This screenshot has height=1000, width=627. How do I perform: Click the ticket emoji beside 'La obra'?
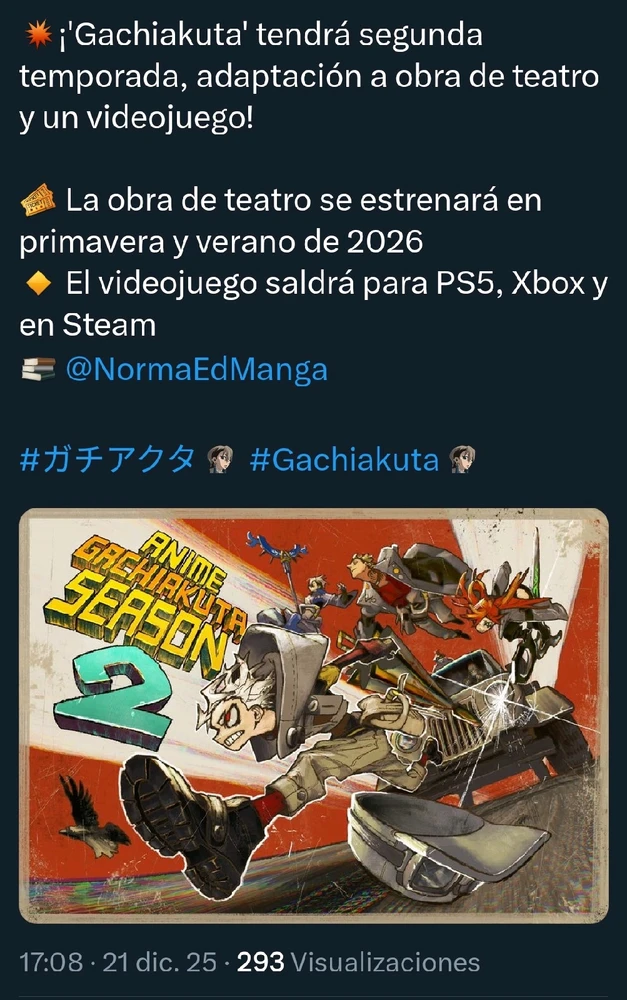click(38, 200)
